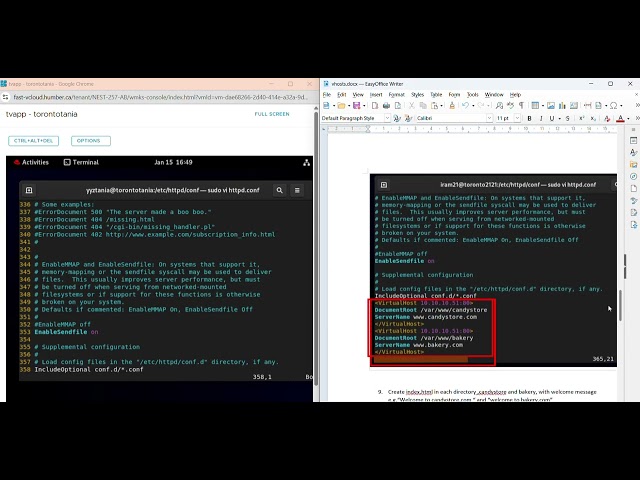This screenshot has width=640, height=480.
Task: Click the Clear Direct Formatting icon
Action: point(607,118)
